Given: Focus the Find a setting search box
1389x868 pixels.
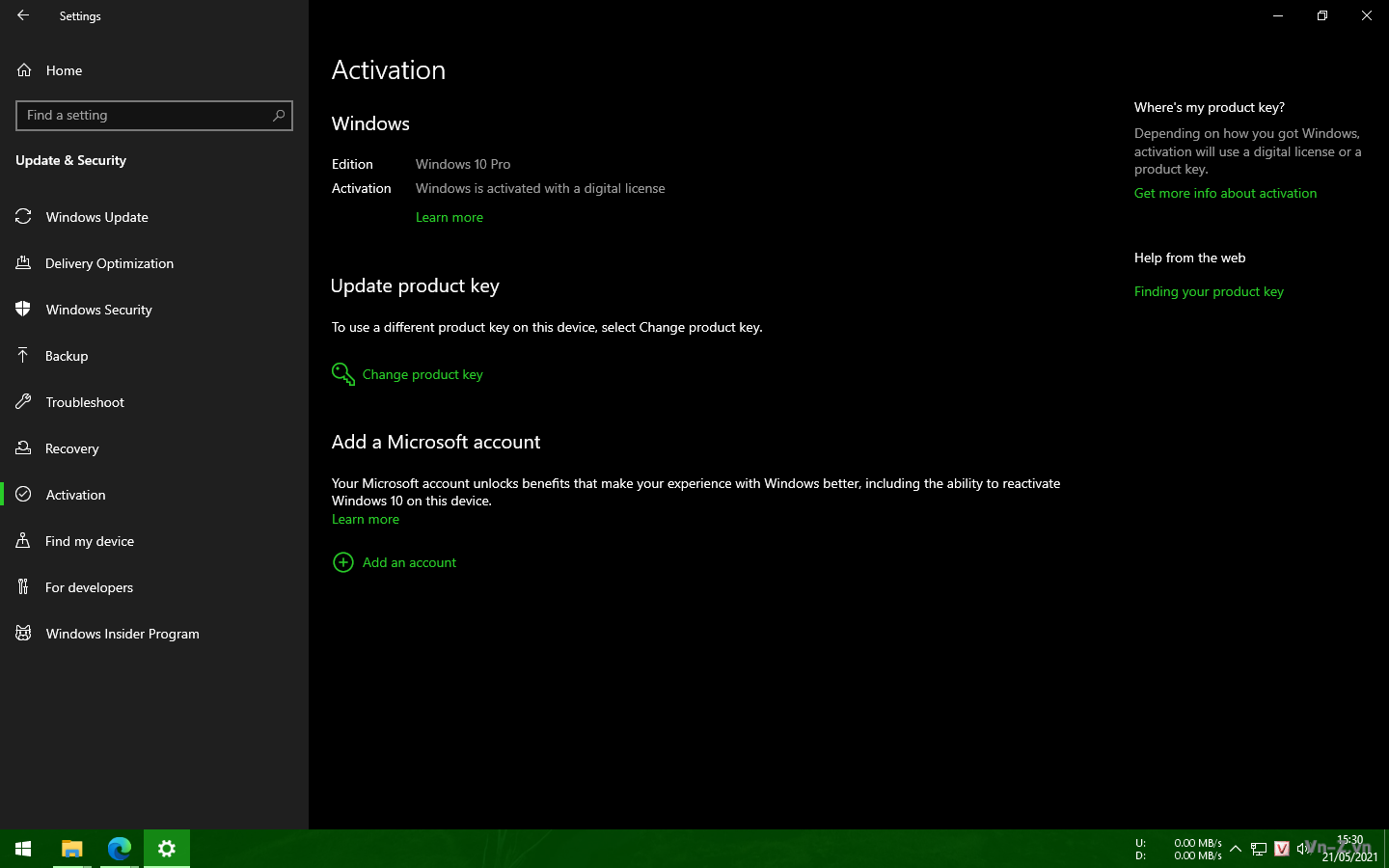Looking at the screenshot, I should click(154, 116).
